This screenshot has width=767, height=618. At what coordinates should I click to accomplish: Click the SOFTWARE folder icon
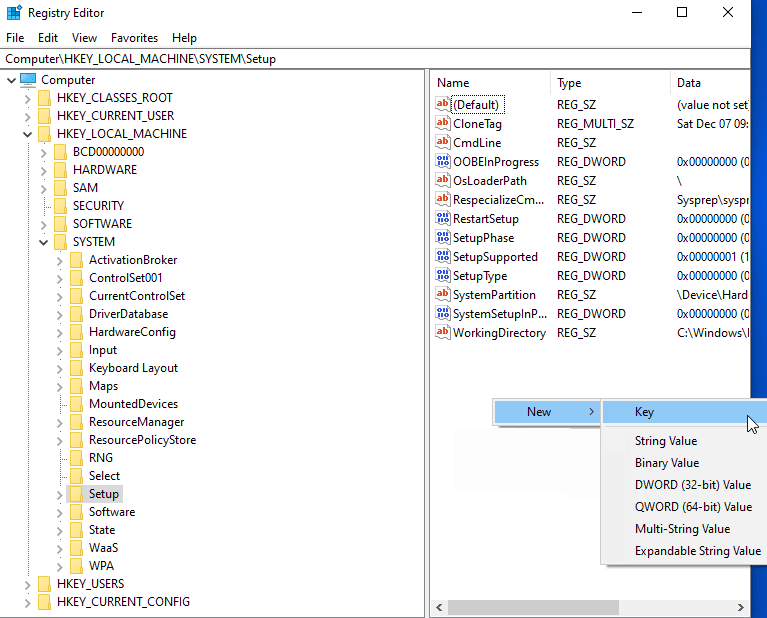(61, 224)
